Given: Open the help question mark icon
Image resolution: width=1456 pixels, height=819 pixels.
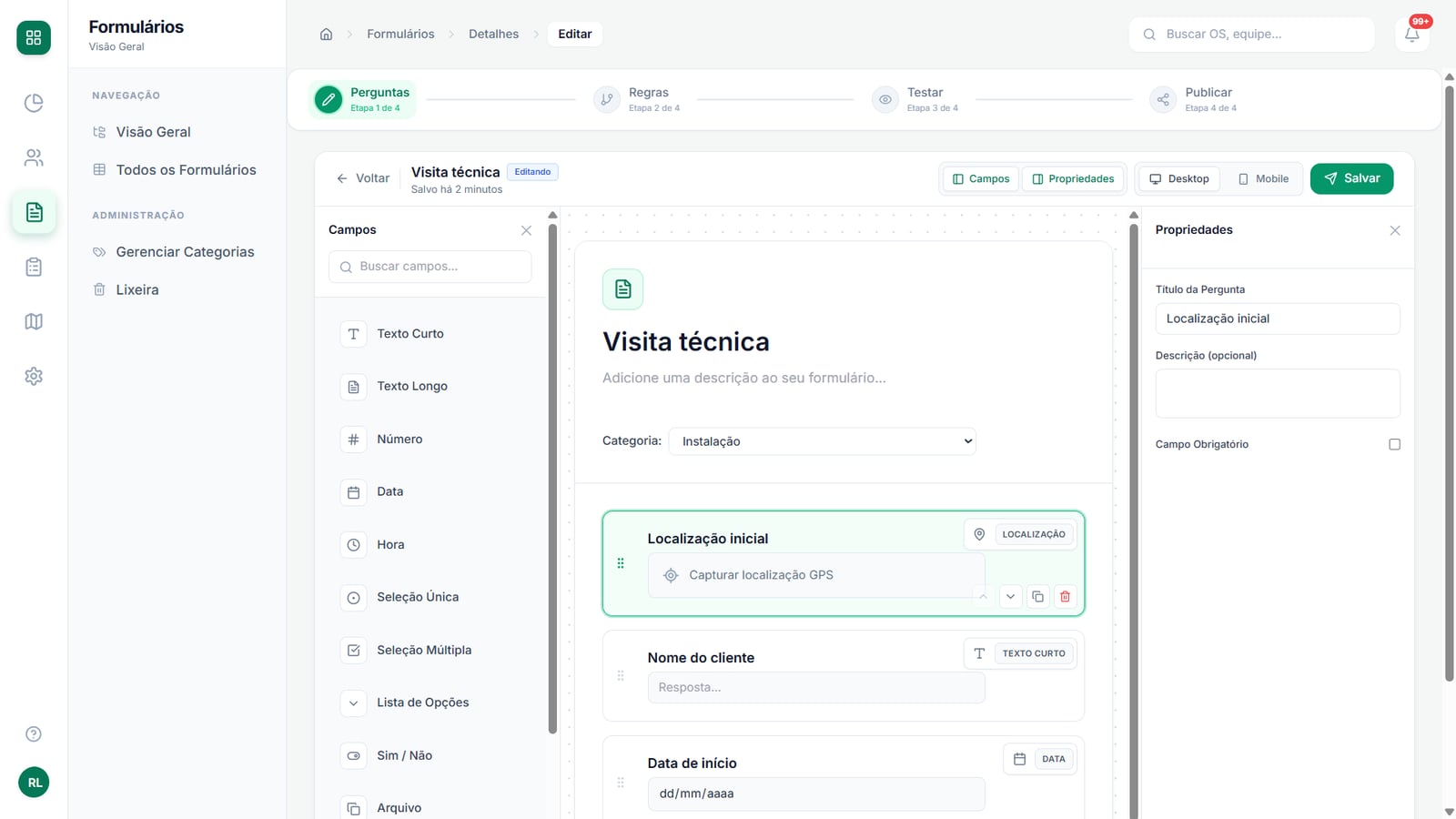Looking at the screenshot, I should click(34, 734).
